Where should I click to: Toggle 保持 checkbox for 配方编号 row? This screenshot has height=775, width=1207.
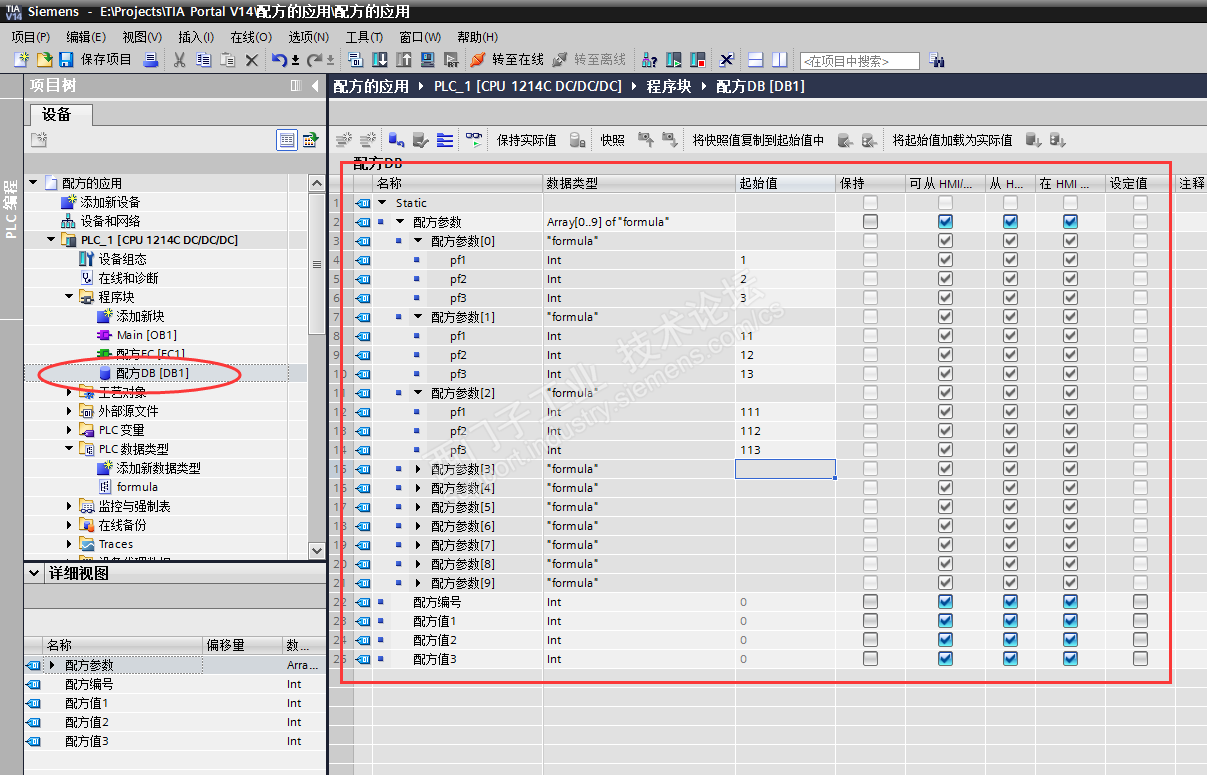[x=870, y=602]
